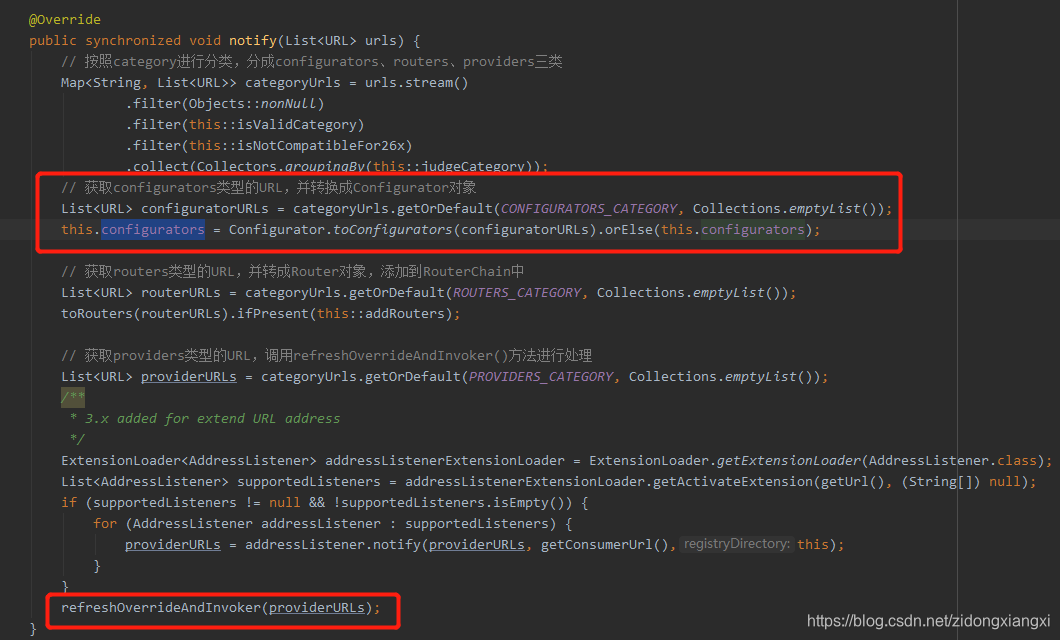Click addressListenerExtensionLoader in its declaration
The height and width of the screenshot is (640, 1060).
pyautogui.click(x=445, y=460)
